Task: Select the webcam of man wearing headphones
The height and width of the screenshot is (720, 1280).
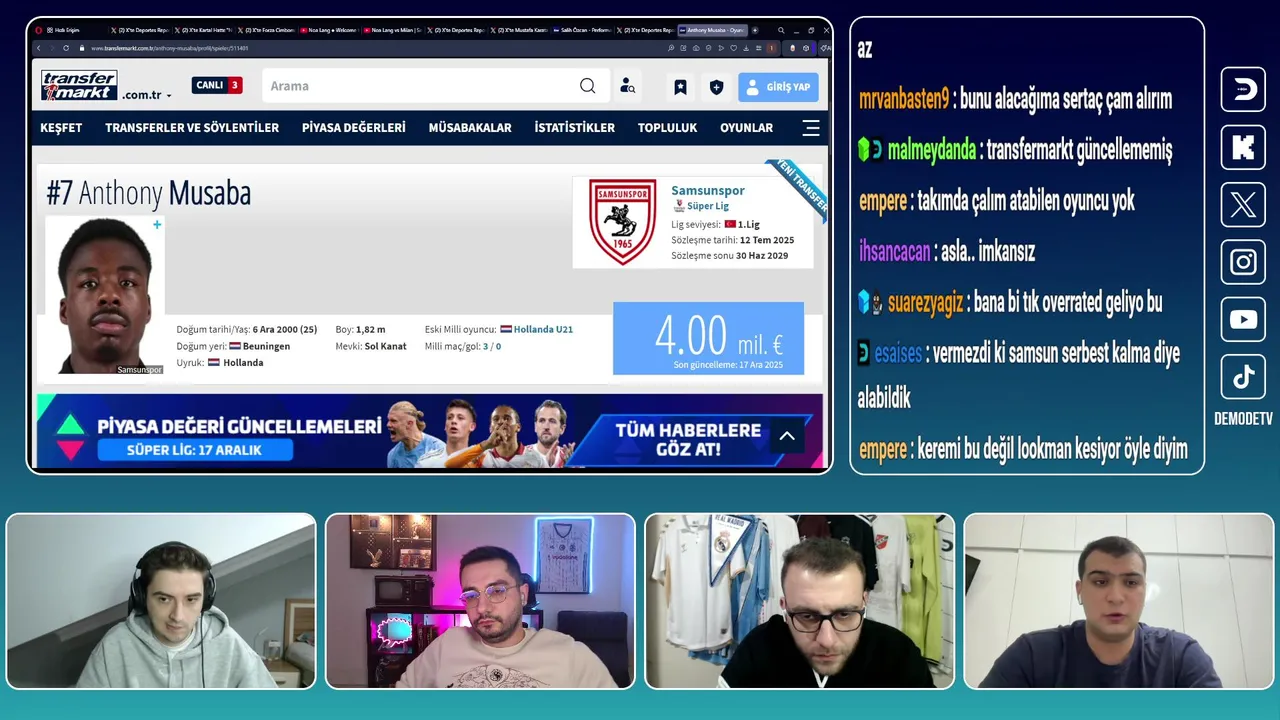Action: pyautogui.click(x=161, y=601)
